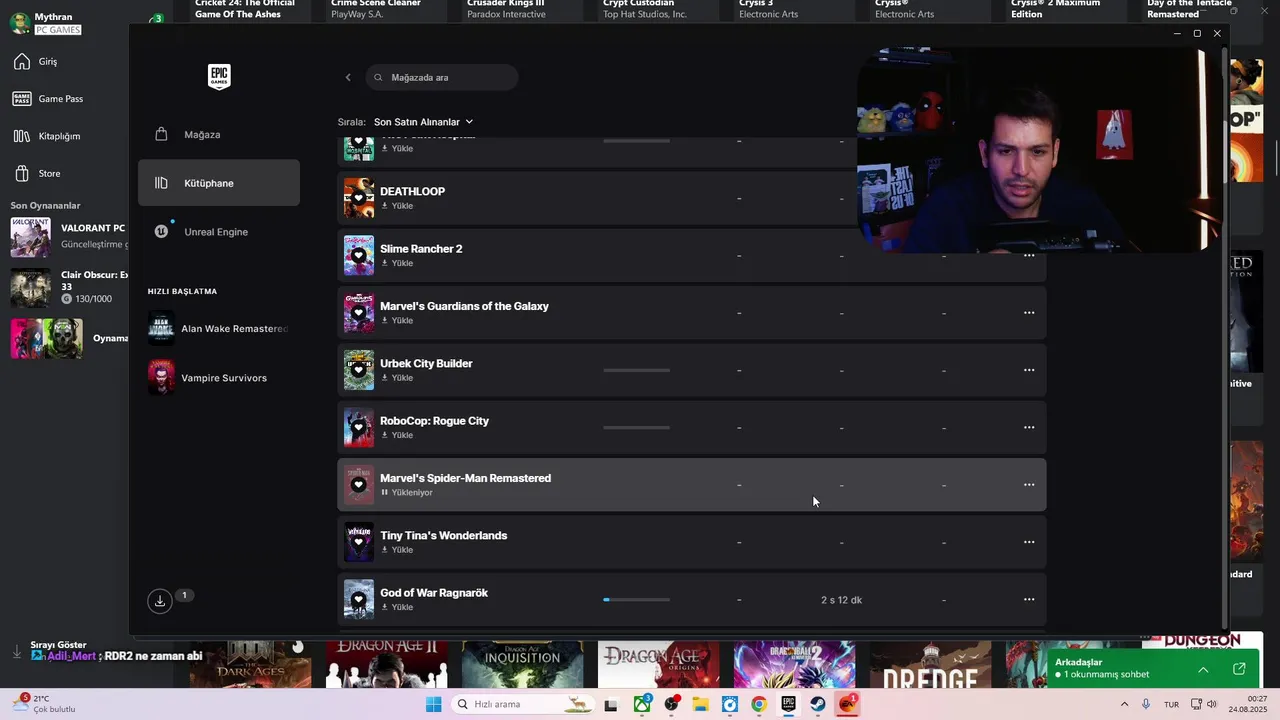Open three-dot menu for God of War Ragnarök
The image size is (1280, 720).
1029,600
